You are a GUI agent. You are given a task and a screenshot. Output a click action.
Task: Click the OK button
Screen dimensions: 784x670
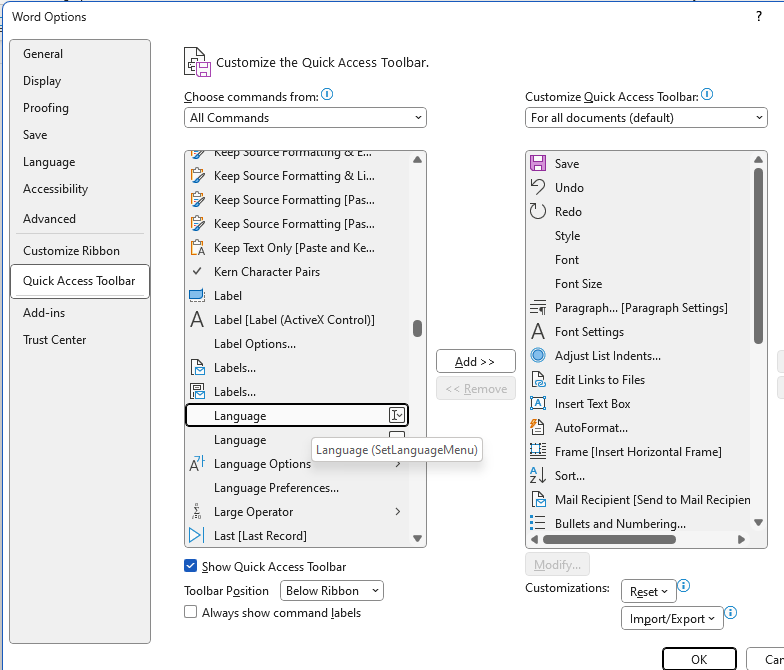point(699,659)
